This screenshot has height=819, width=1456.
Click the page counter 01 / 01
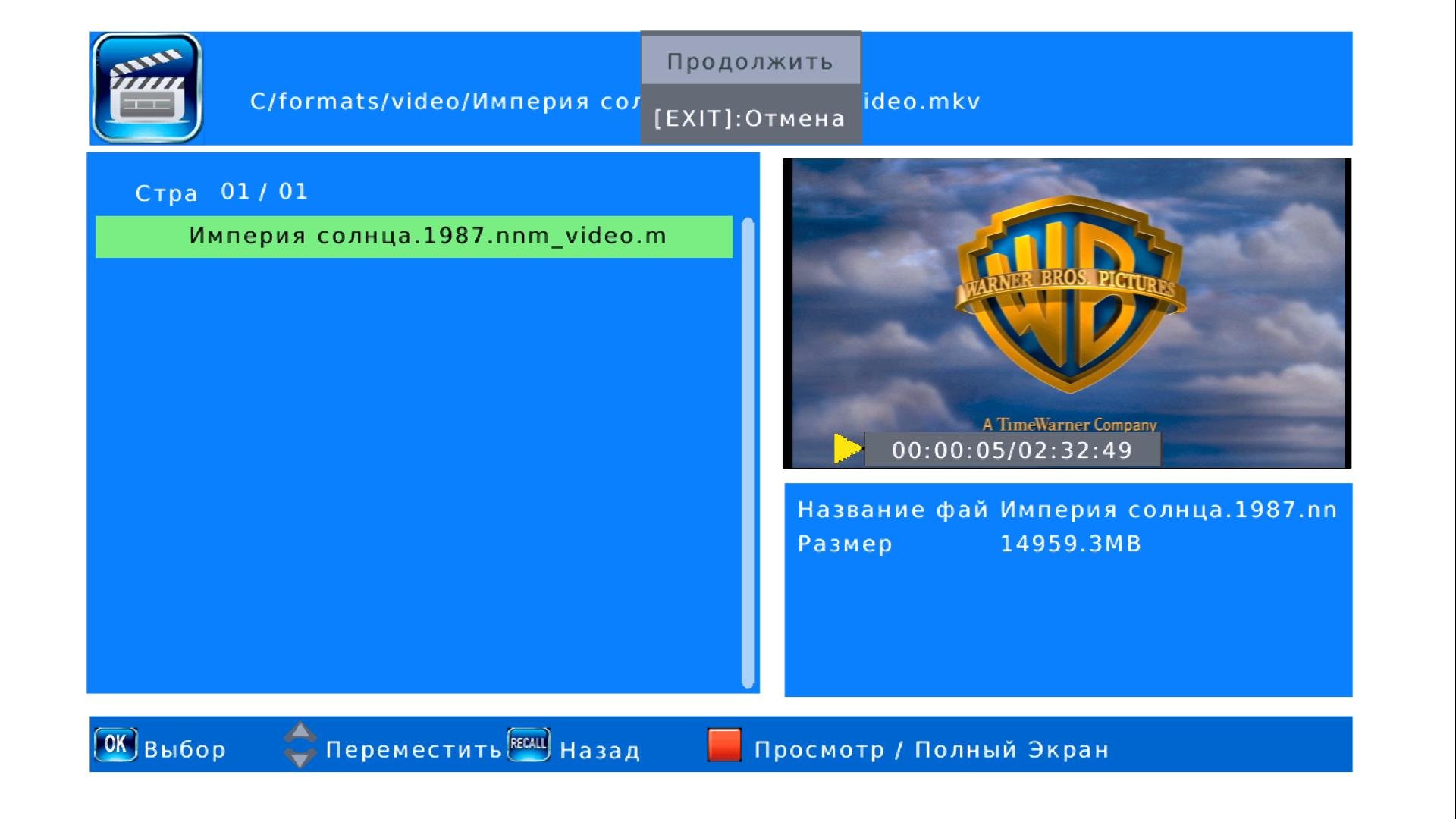pos(265,191)
